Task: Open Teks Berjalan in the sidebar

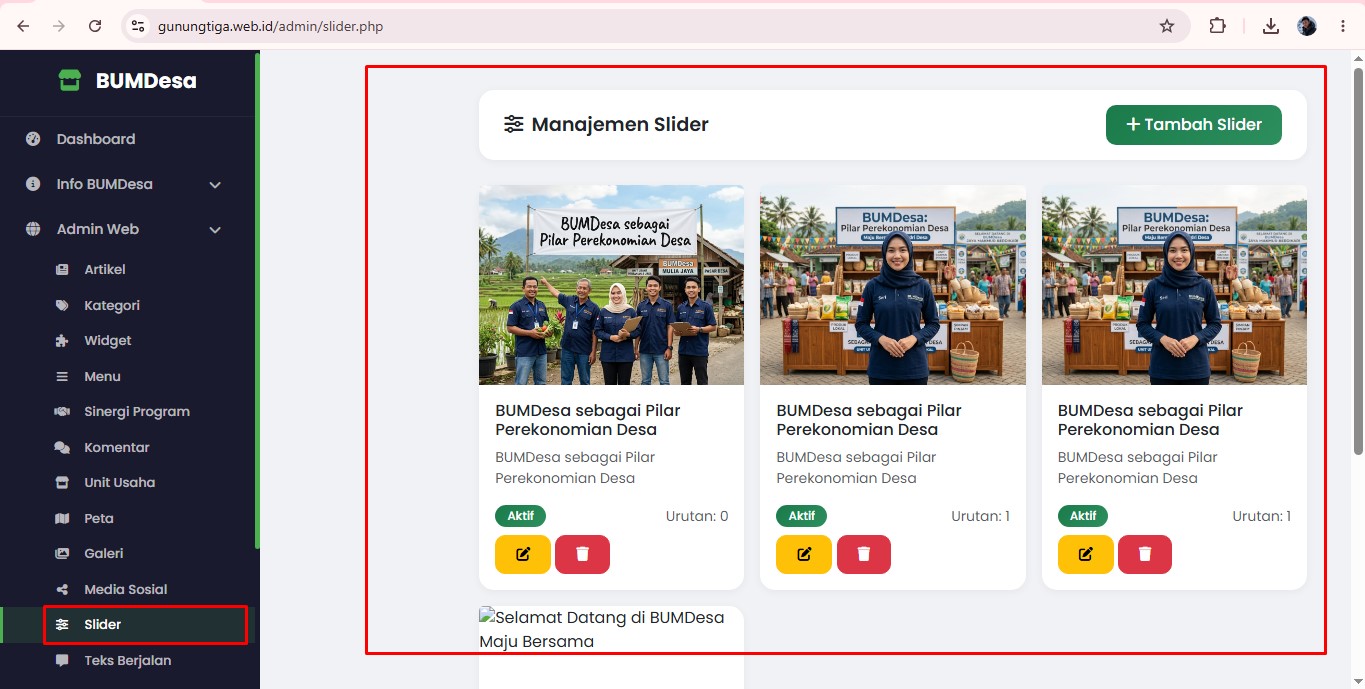Action: pyautogui.click(x=128, y=660)
